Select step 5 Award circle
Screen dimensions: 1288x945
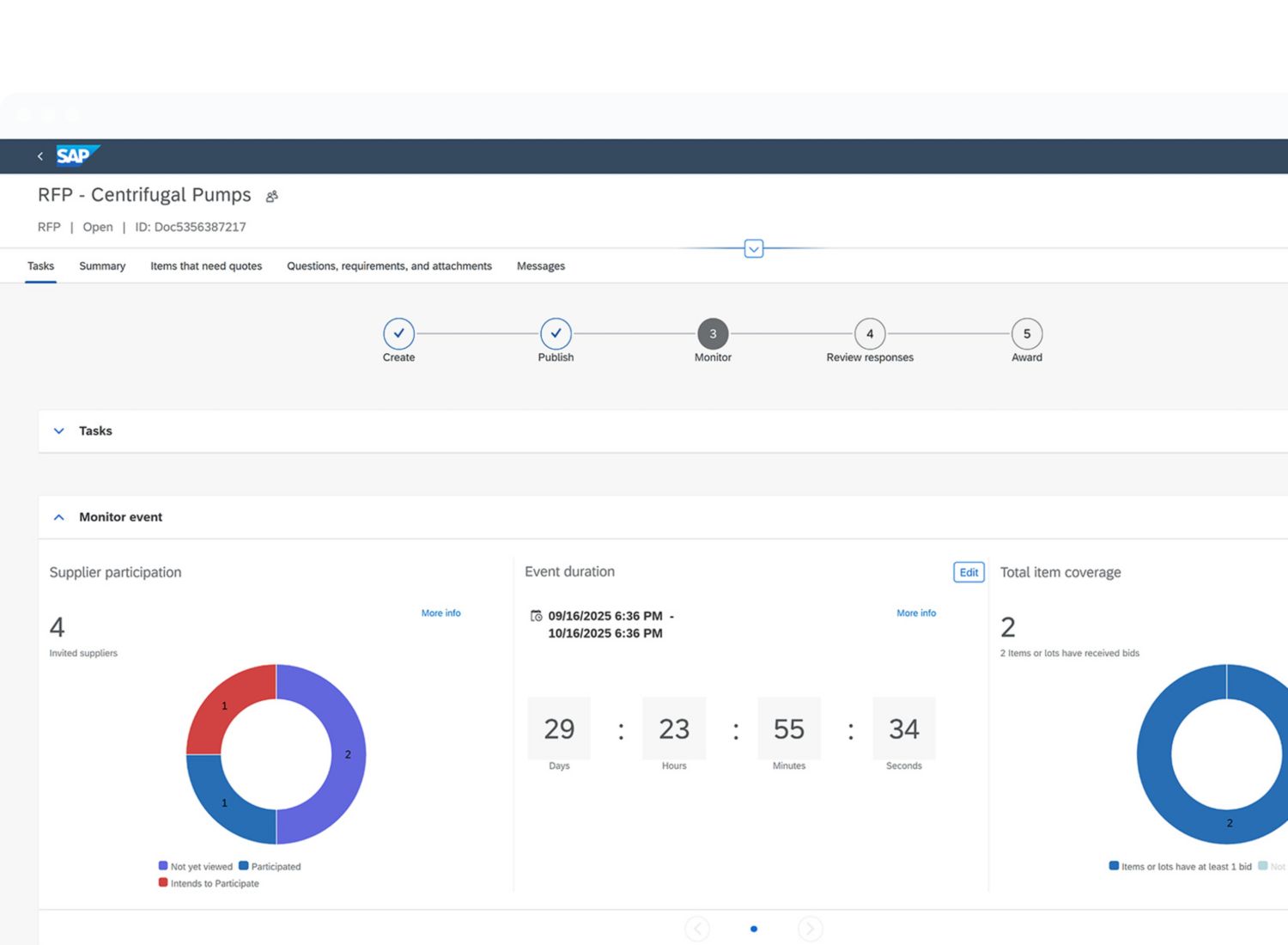tap(1026, 333)
